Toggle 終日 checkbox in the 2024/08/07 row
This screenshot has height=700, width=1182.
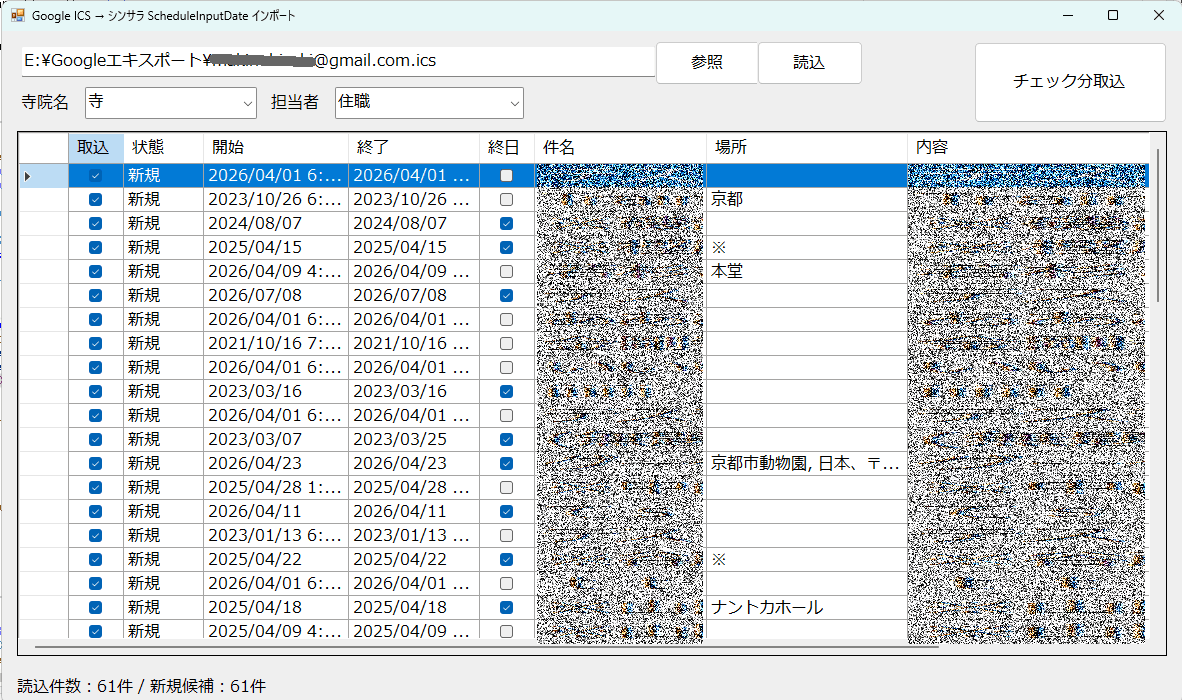click(x=506, y=224)
